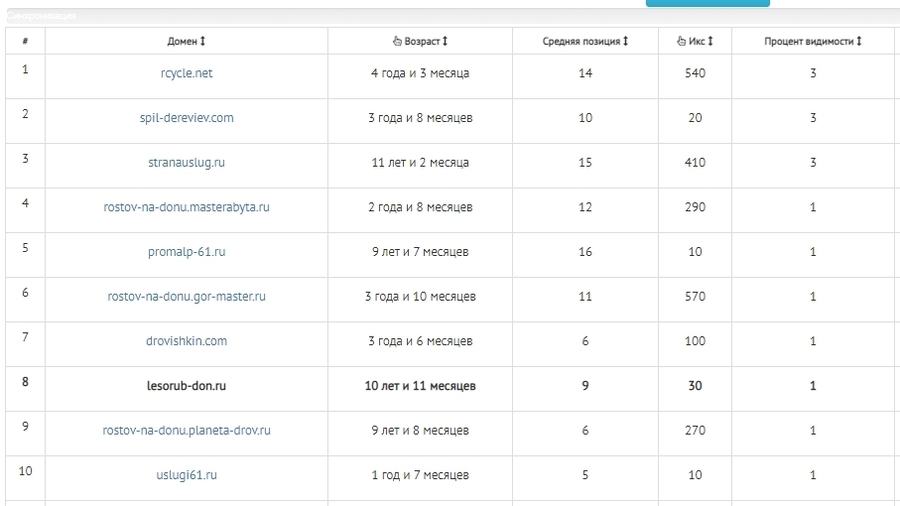Click average position 9 for lesorub-don.ru
Viewport: 900px width, 506px height.
[x=585, y=386]
